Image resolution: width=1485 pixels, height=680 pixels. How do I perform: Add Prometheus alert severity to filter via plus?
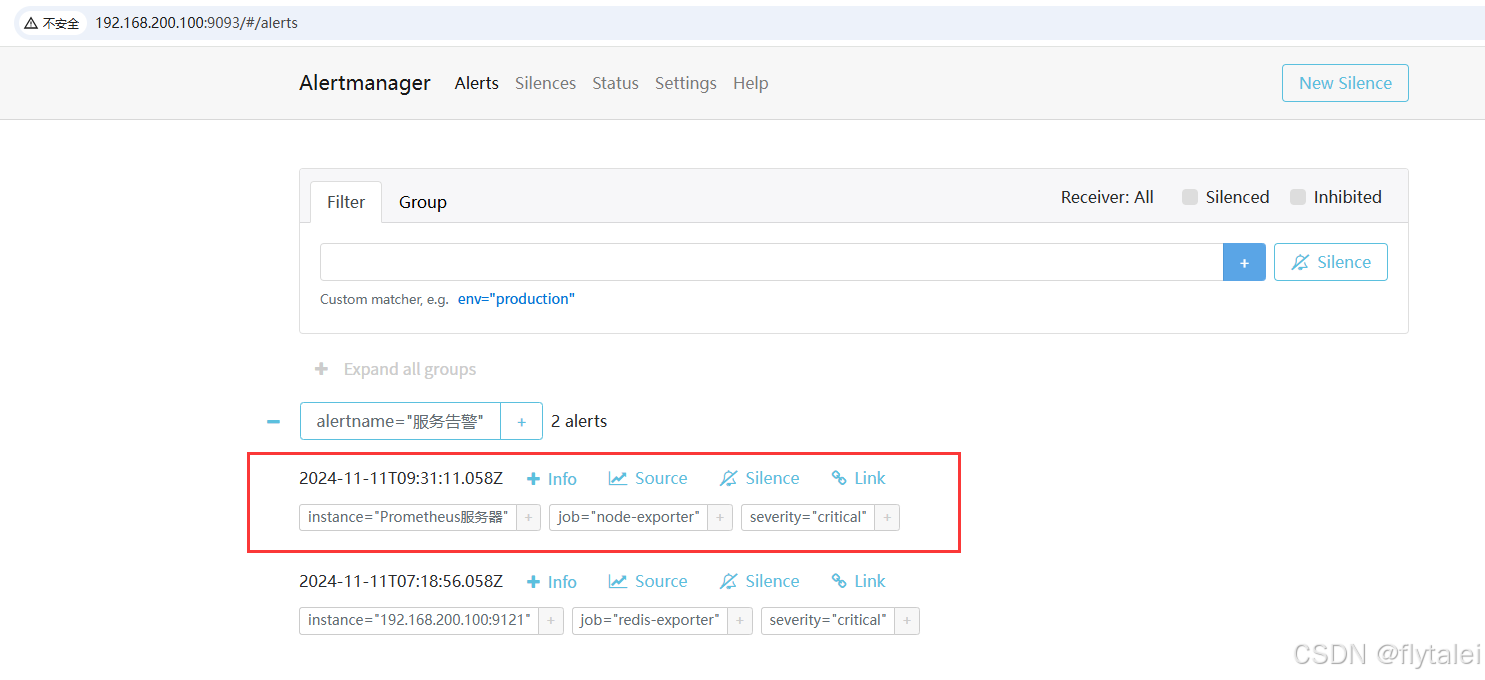click(x=887, y=517)
